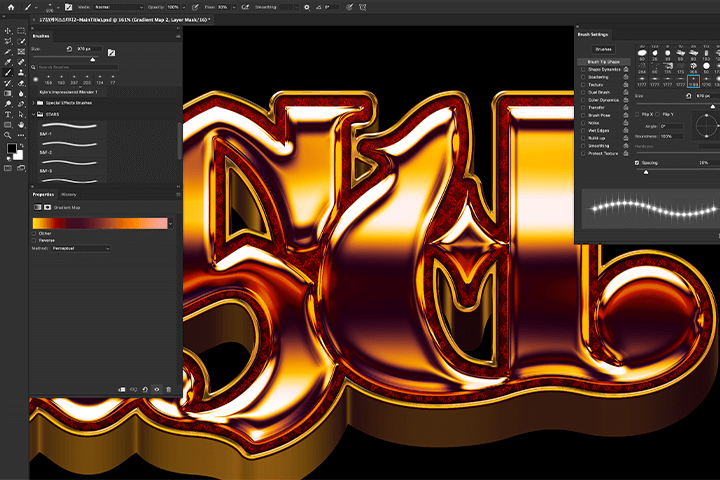Enable the Flip X checkbox
The image size is (720, 480).
[x=637, y=114]
